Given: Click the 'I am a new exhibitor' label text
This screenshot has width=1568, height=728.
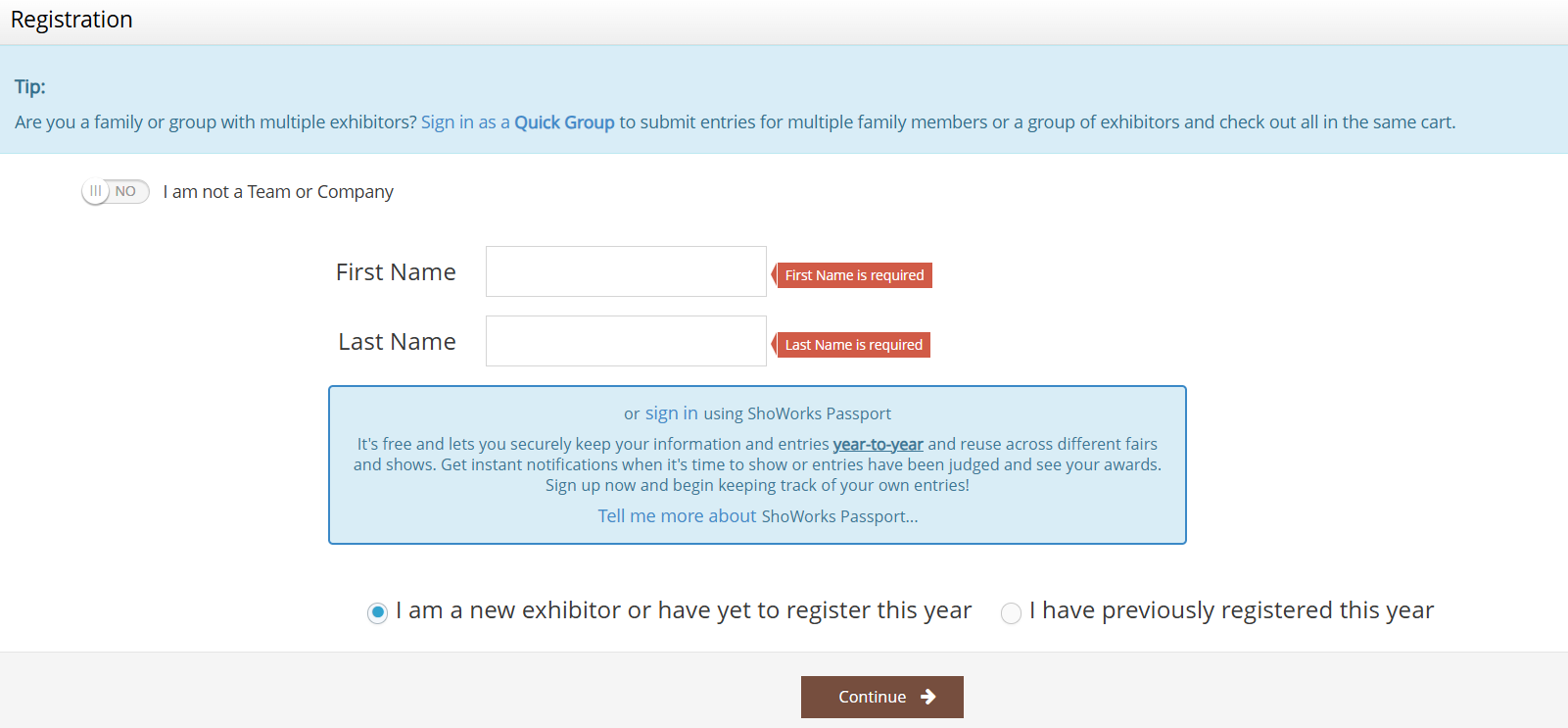Looking at the screenshot, I should [684, 610].
